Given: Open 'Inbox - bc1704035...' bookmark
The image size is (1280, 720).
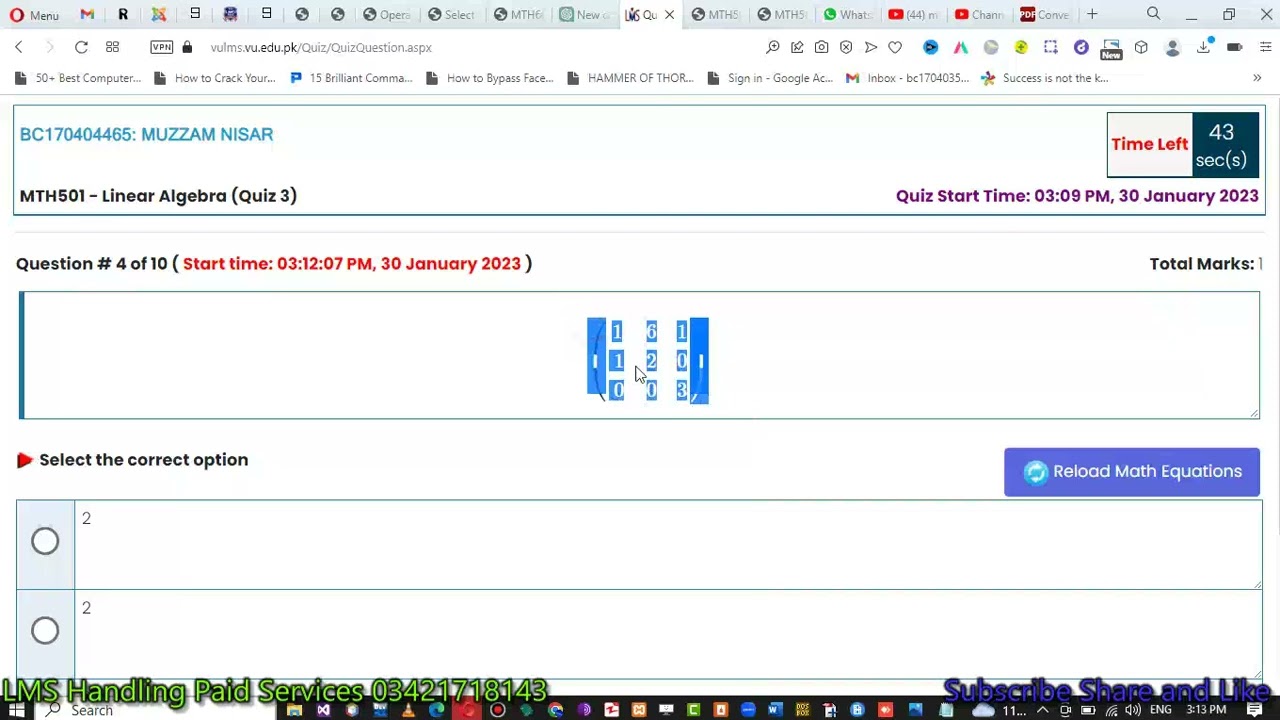Looking at the screenshot, I should click(908, 78).
